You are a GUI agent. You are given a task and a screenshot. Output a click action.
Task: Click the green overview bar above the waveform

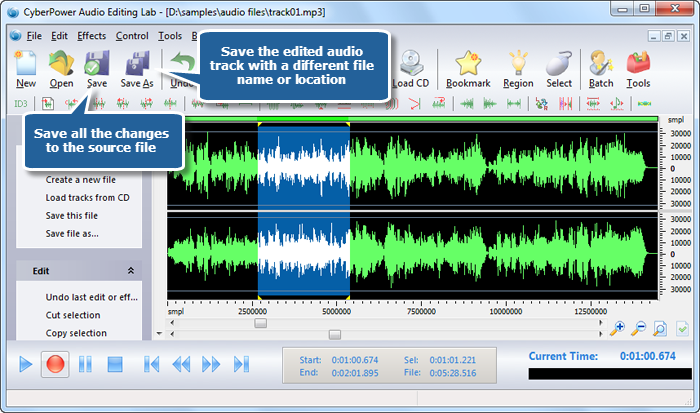tap(412, 119)
